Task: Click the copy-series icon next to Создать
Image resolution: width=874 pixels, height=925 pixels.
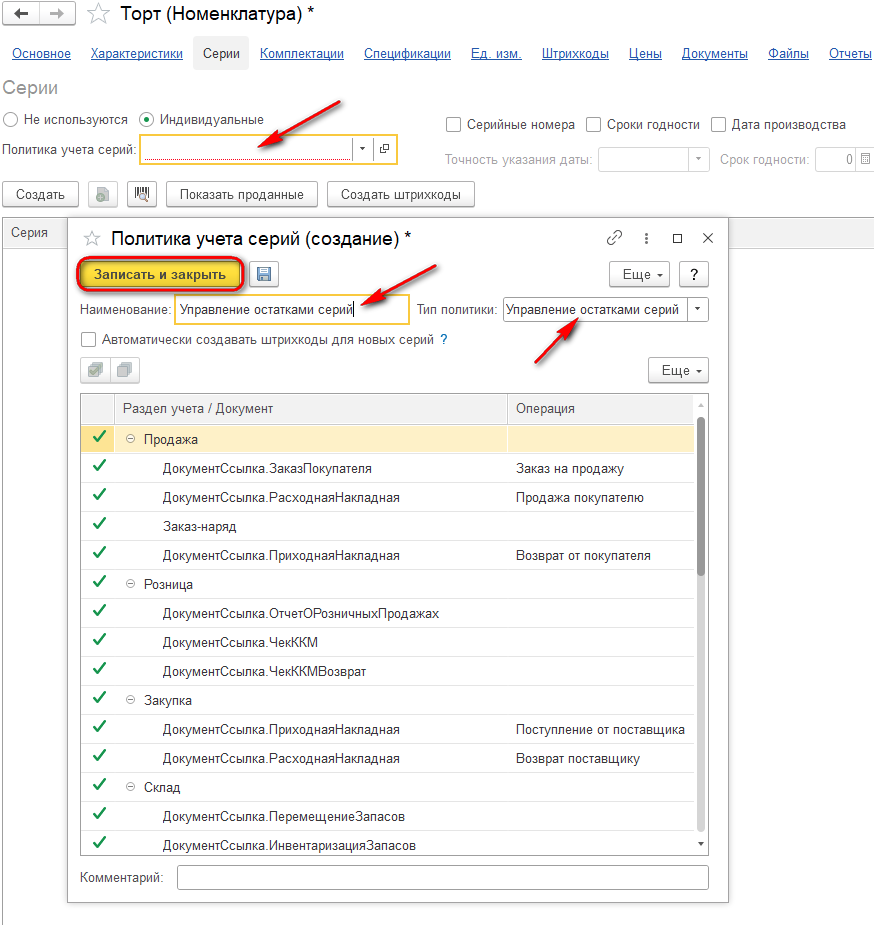Action: (103, 194)
